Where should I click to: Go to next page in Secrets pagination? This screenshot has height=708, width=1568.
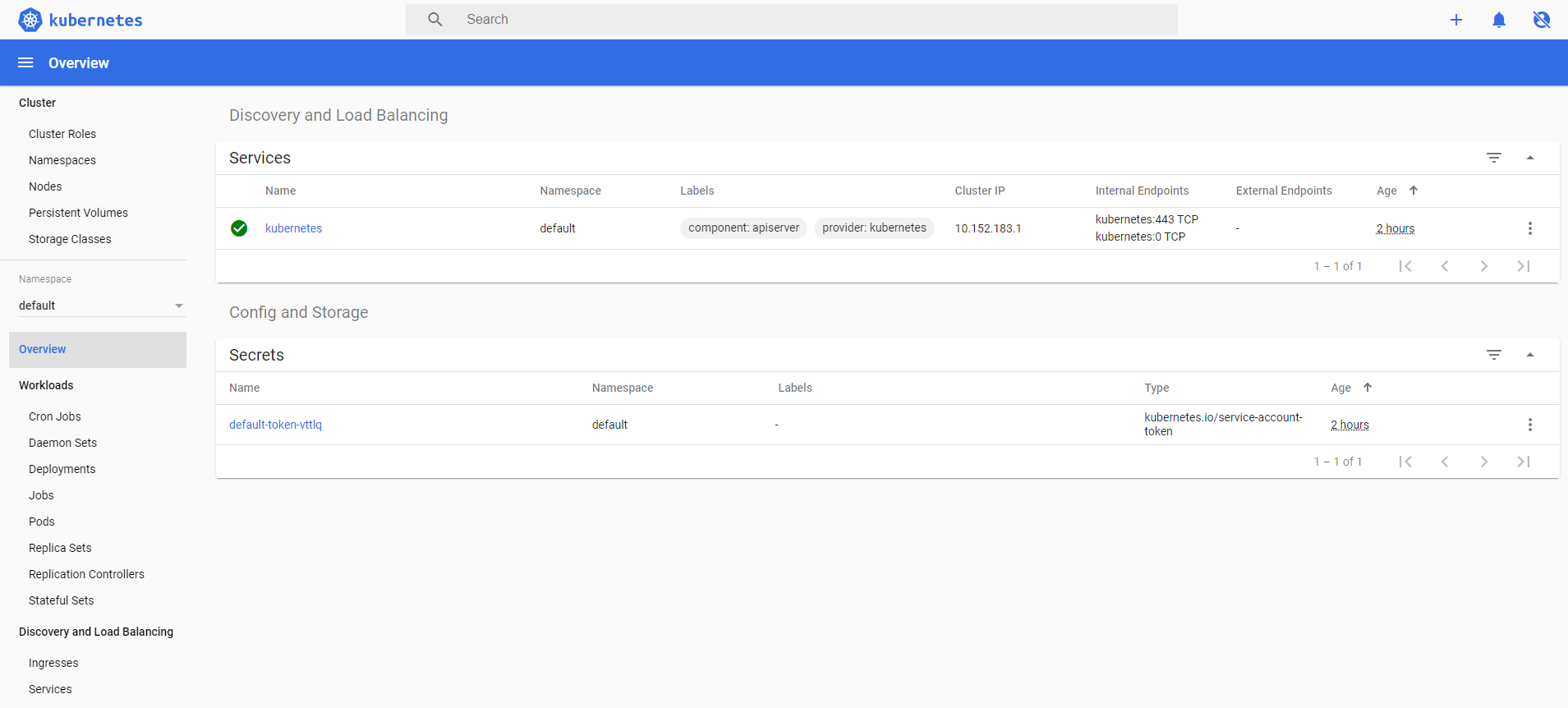coord(1484,462)
